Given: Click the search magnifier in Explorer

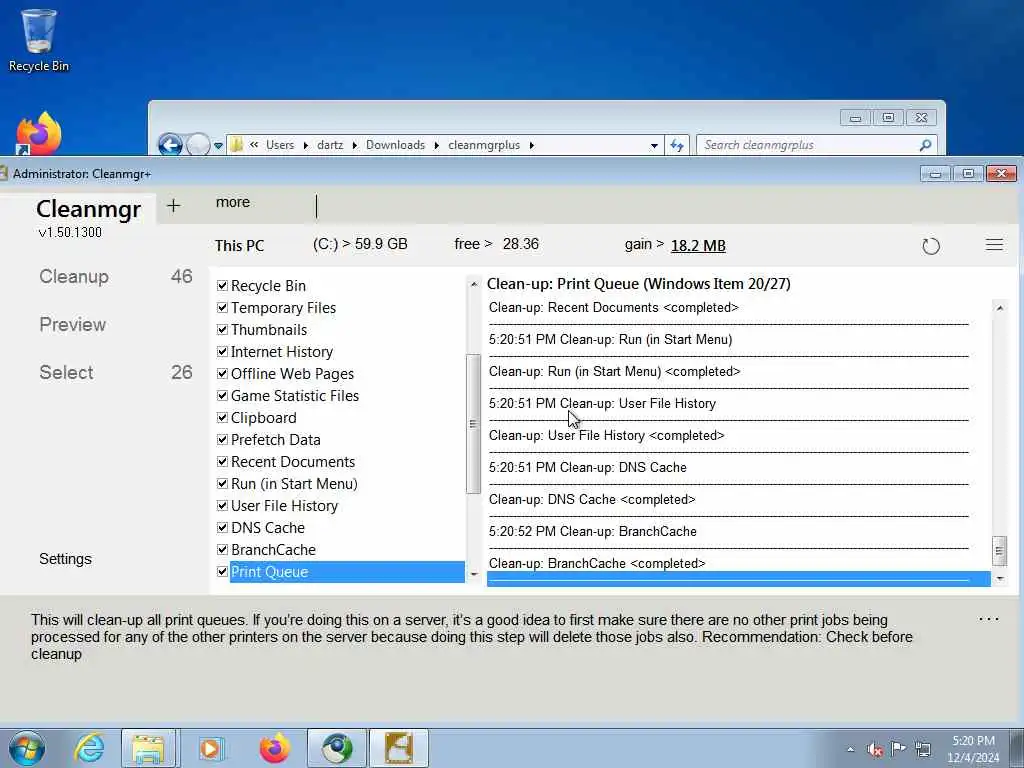Looking at the screenshot, I should (925, 145).
